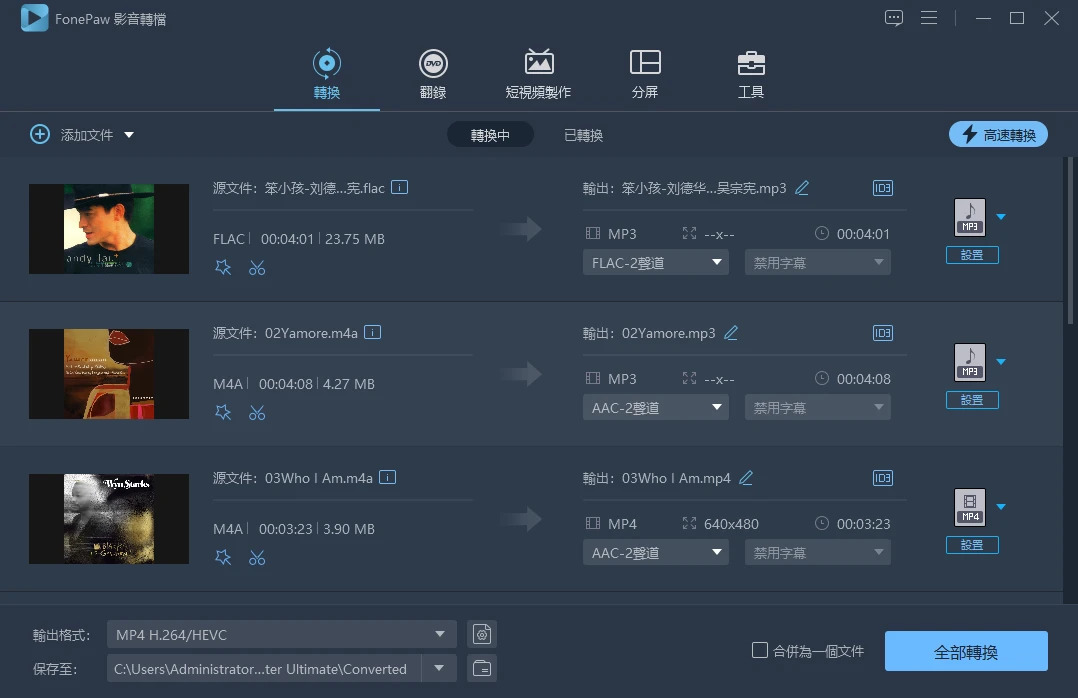1078x698 pixels.
Task: Rename 03Who I Am.mp4 via pencil icon
Action: point(746,478)
